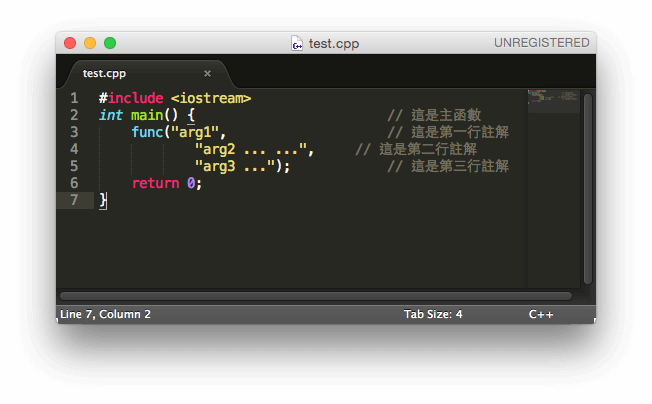The width and height of the screenshot is (652, 404).
Task: Click line number 7 in the gutter
Action: (74, 200)
